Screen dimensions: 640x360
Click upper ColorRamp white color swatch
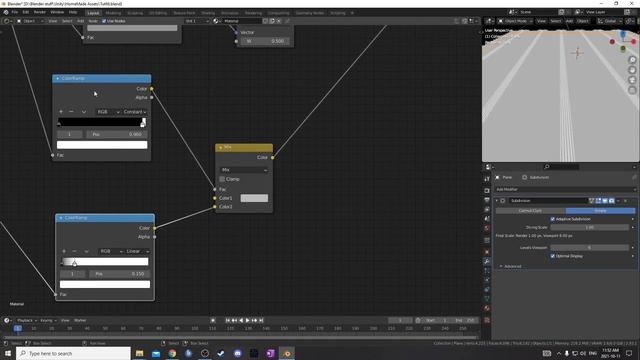coord(102,145)
